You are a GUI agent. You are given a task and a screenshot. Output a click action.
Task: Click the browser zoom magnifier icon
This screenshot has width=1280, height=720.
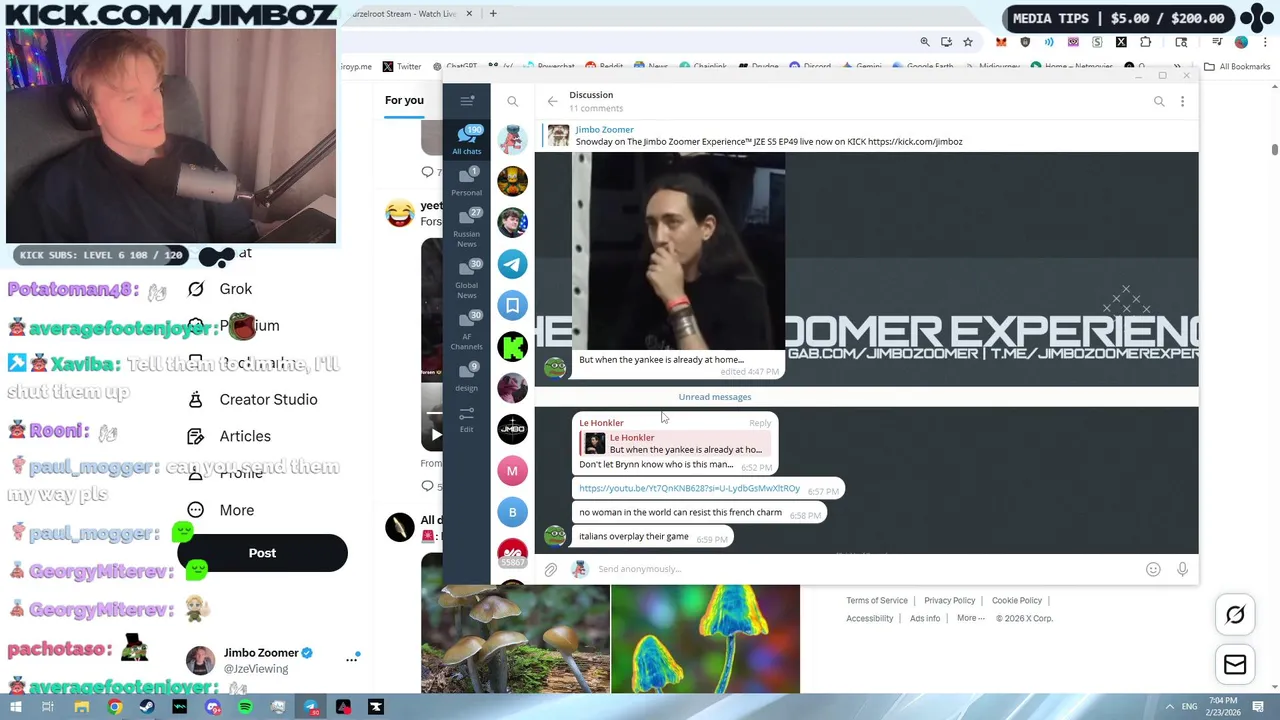coord(925,42)
